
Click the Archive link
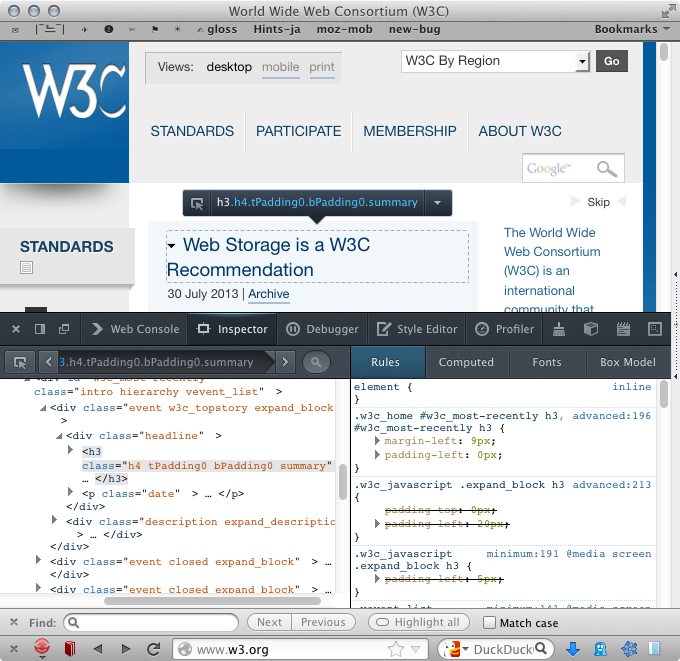[268, 294]
